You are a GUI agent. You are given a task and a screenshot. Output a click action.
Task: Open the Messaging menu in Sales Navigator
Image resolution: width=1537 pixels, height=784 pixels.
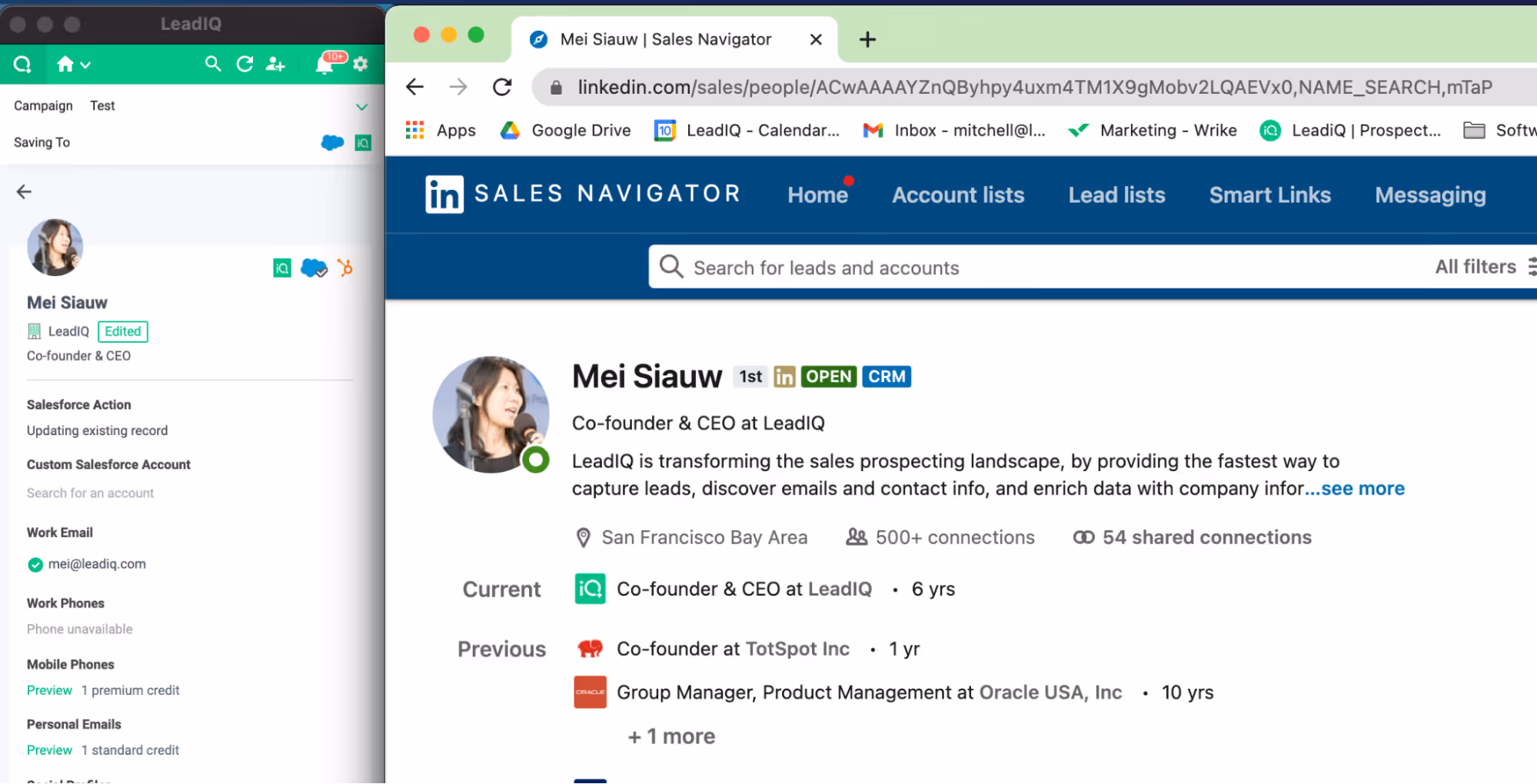1429,194
